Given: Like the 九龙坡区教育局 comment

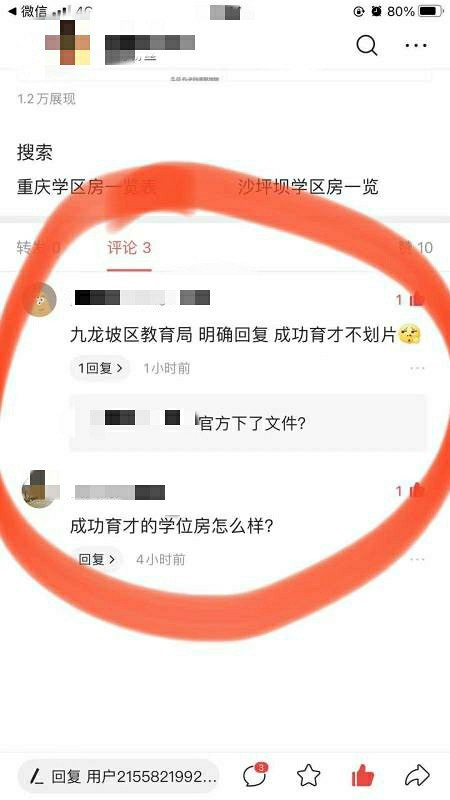Looking at the screenshot, I should click(416, 299).
